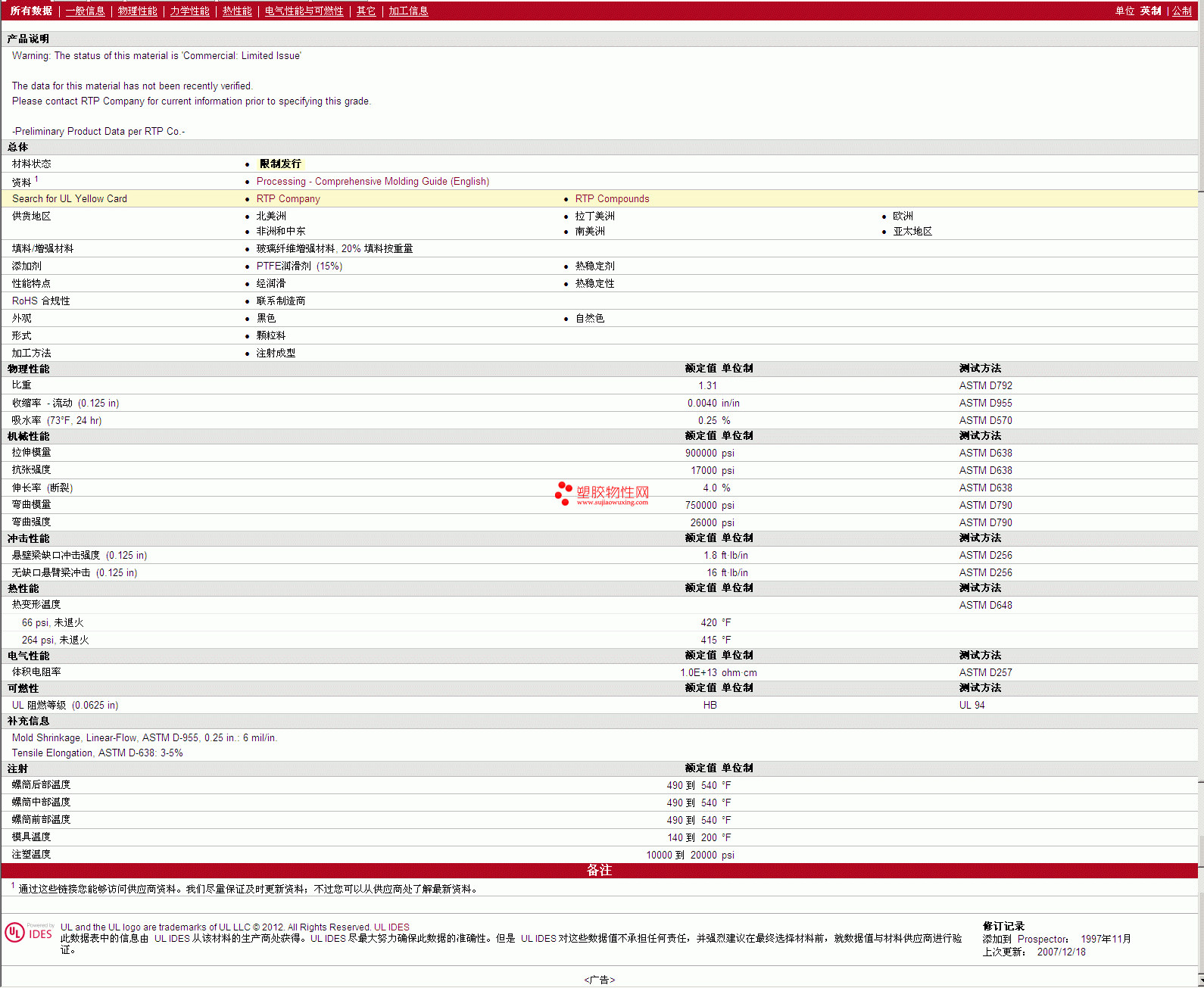
Task: Open 电气性能与可燃性 tab
Action: (x=304, y=11)
